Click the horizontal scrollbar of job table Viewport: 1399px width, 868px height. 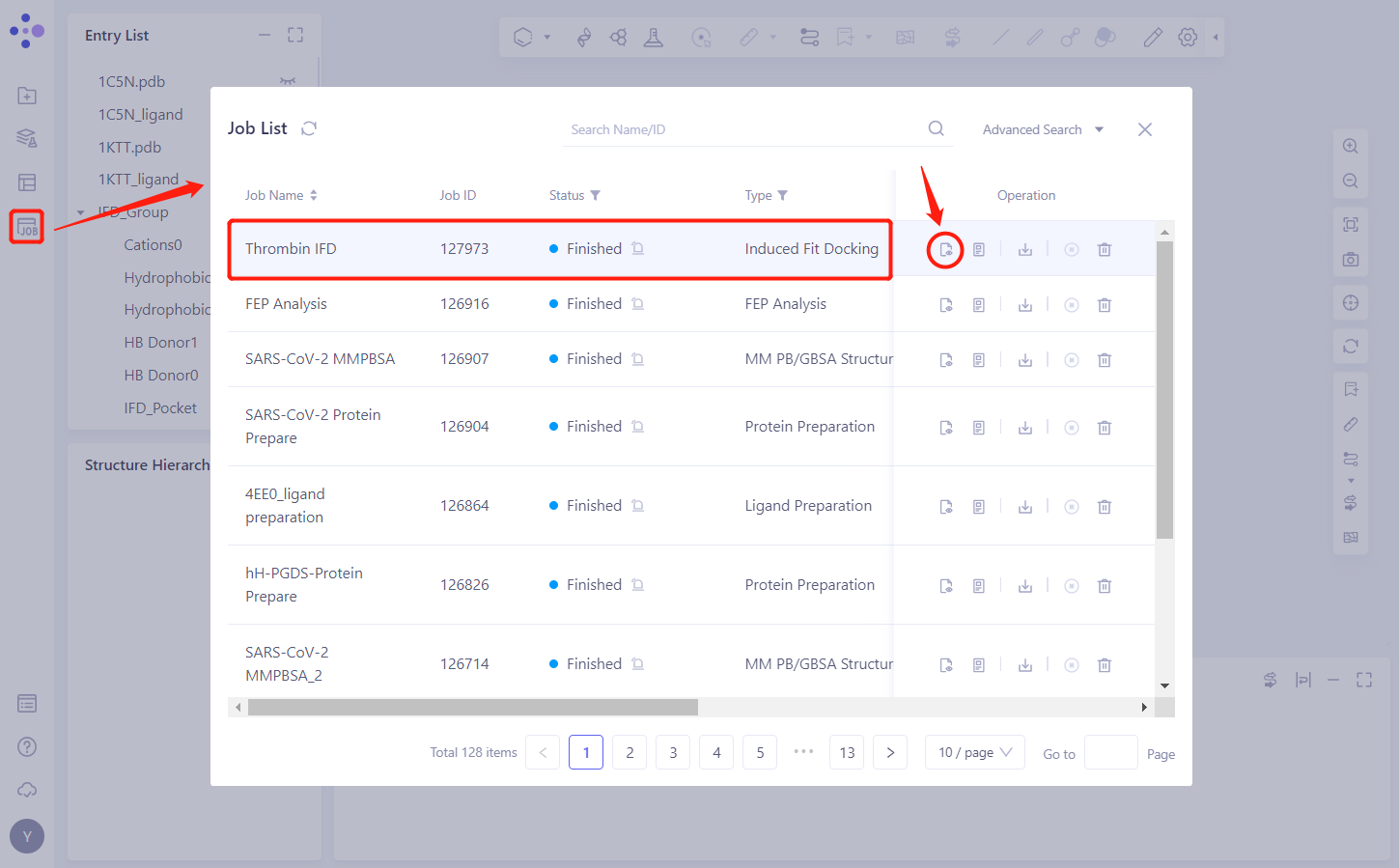click(x=473, y=708)
